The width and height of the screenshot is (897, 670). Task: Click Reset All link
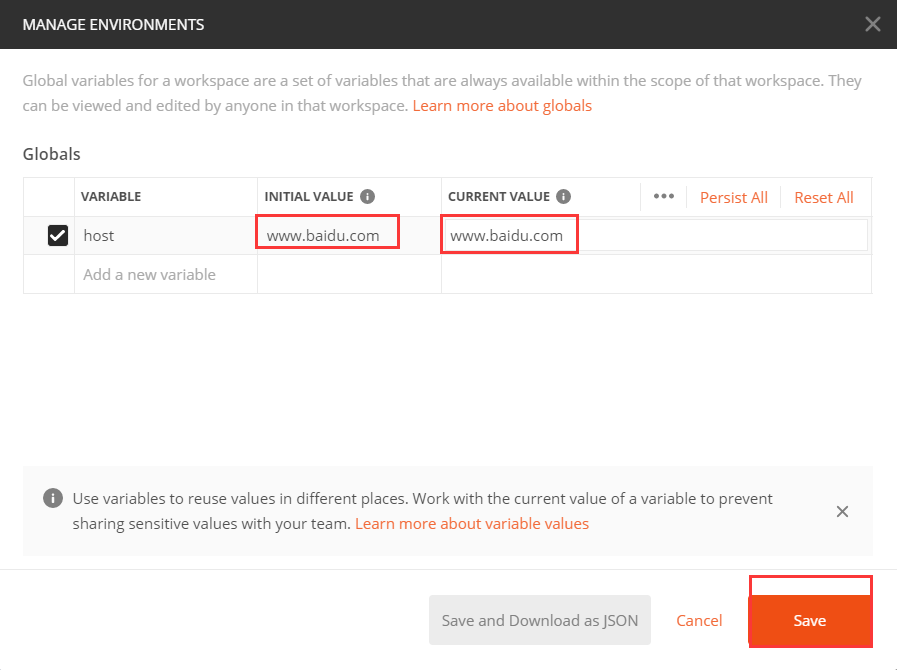[824, 197]
